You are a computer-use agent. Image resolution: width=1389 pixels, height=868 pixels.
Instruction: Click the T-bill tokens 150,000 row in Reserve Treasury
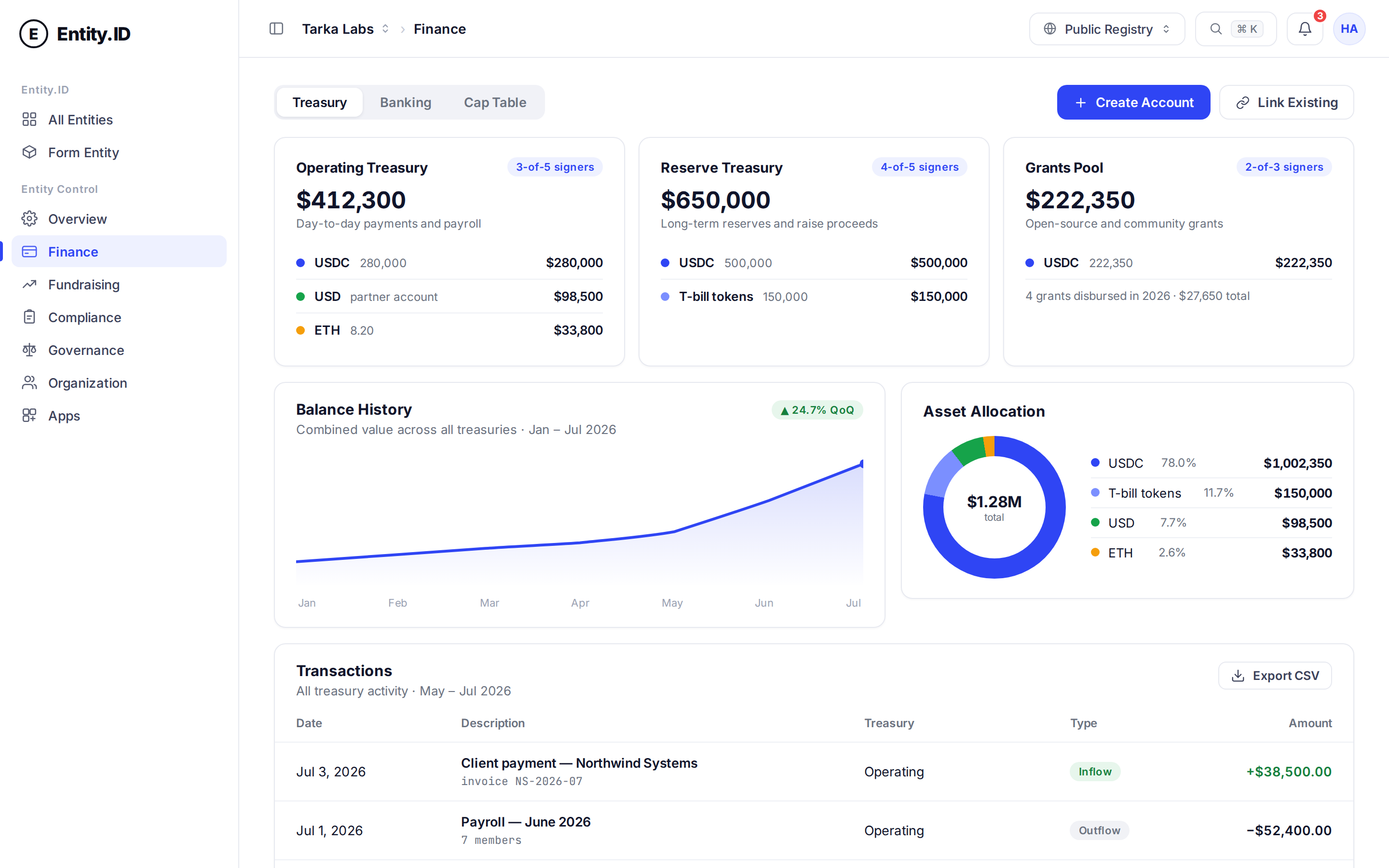click(814, 296)
